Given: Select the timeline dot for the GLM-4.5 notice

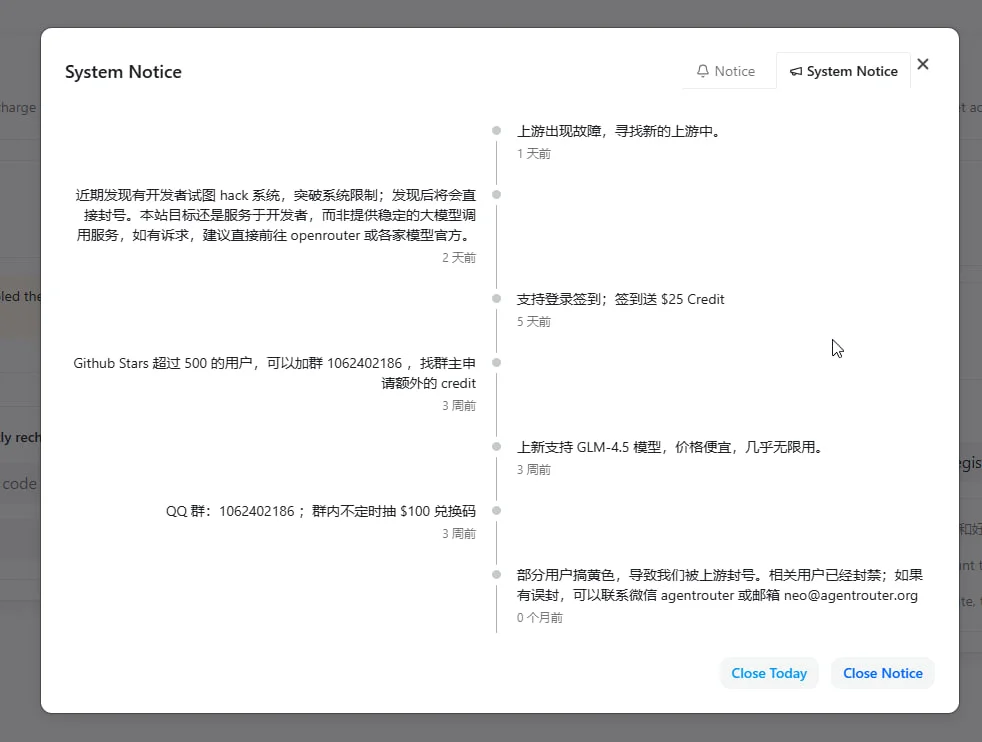Looking at the screenshot, I should (496, 446).
